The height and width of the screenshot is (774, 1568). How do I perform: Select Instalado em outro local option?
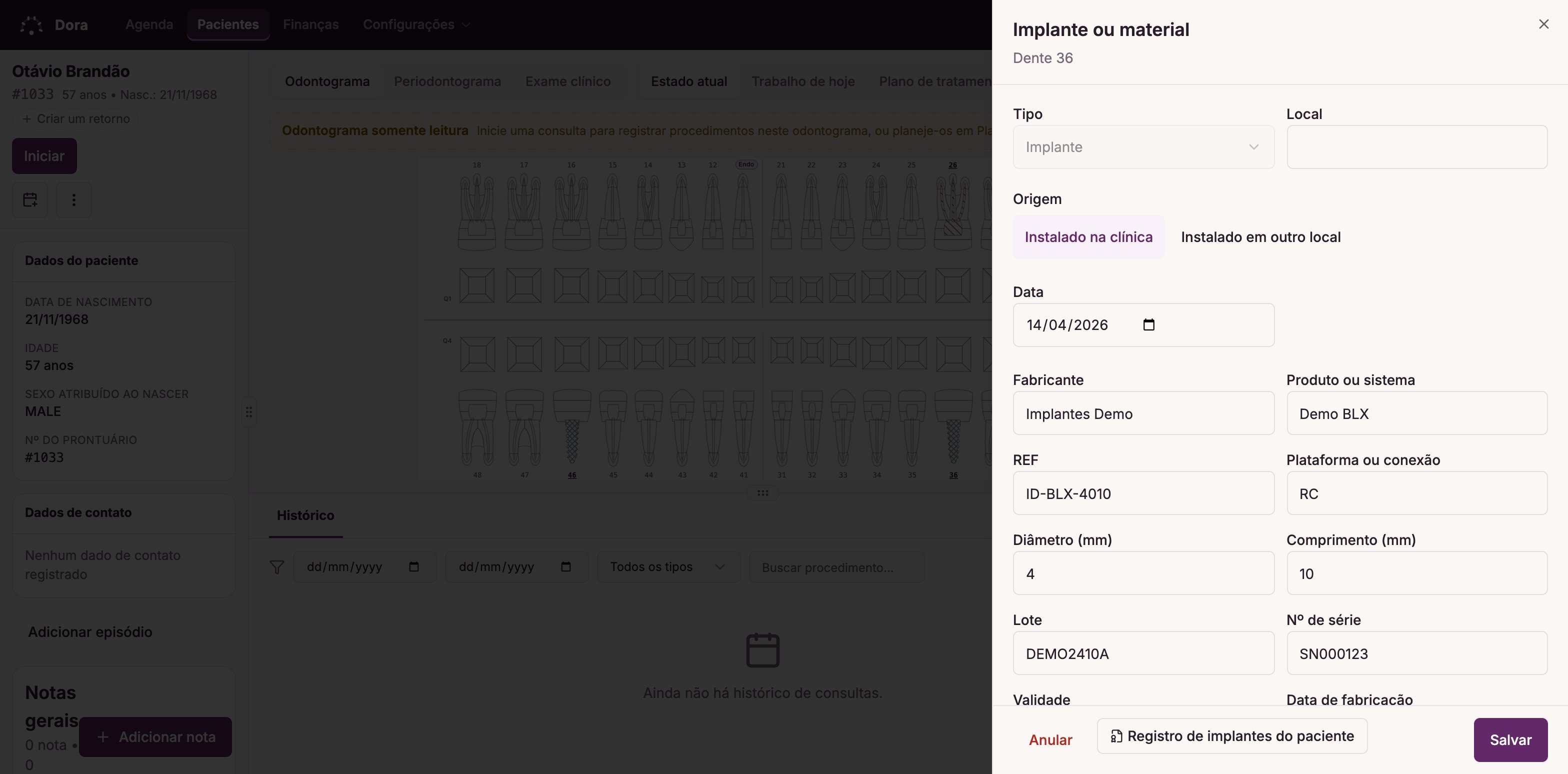pyautogui.click(x=1260, y=237)
